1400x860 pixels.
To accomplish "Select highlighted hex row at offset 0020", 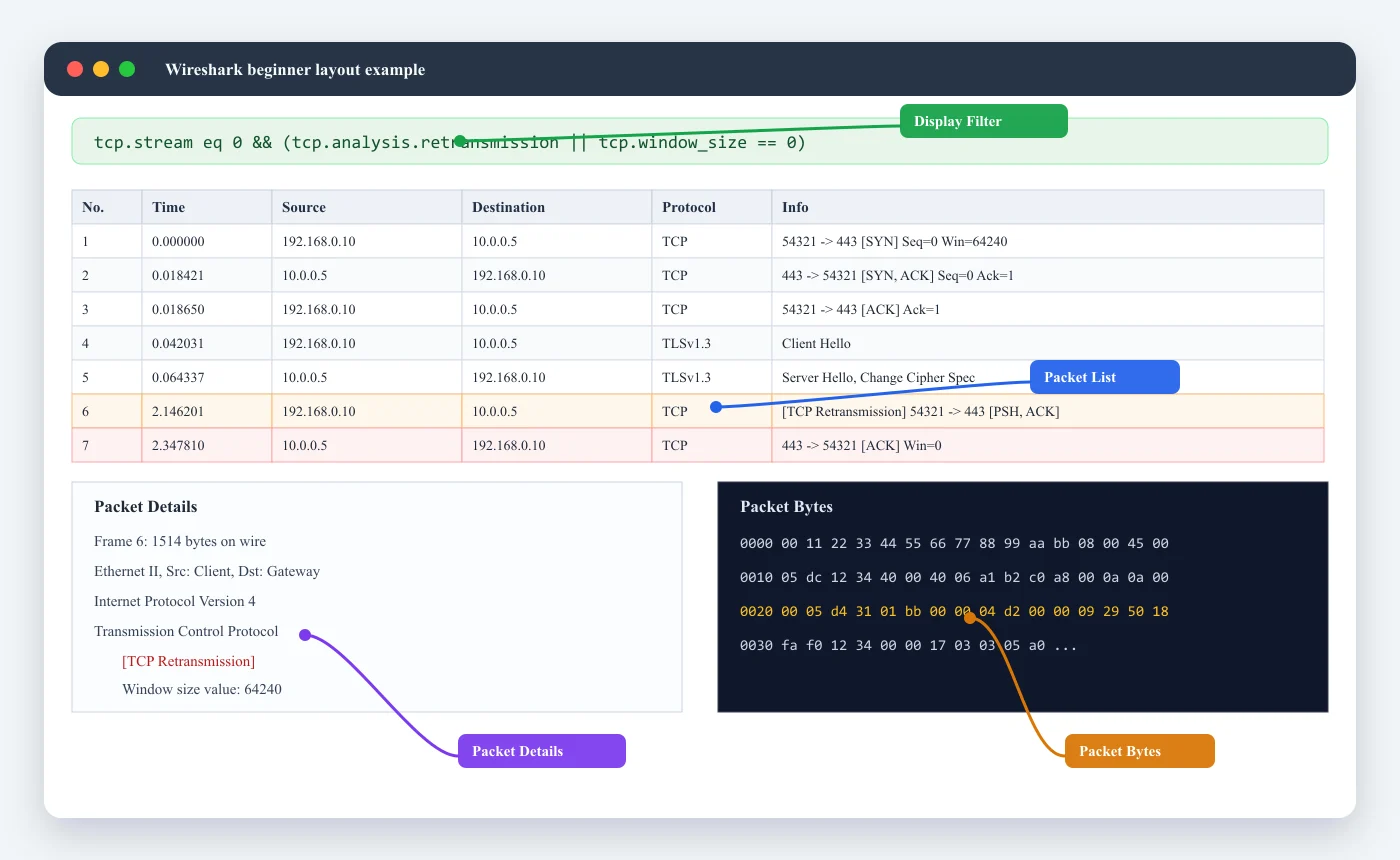I will coord(954,611).
